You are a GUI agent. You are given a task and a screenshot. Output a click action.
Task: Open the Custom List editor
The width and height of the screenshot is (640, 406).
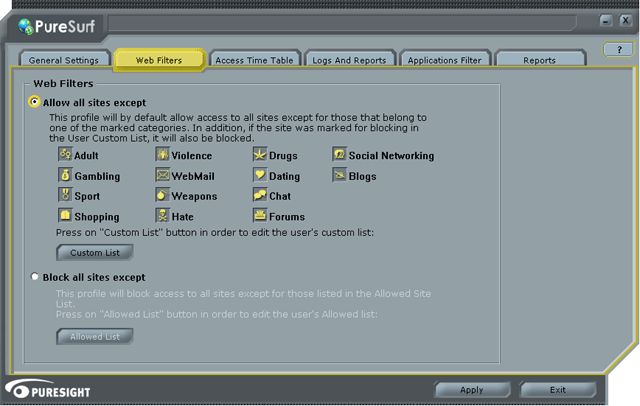click(95, 253)
